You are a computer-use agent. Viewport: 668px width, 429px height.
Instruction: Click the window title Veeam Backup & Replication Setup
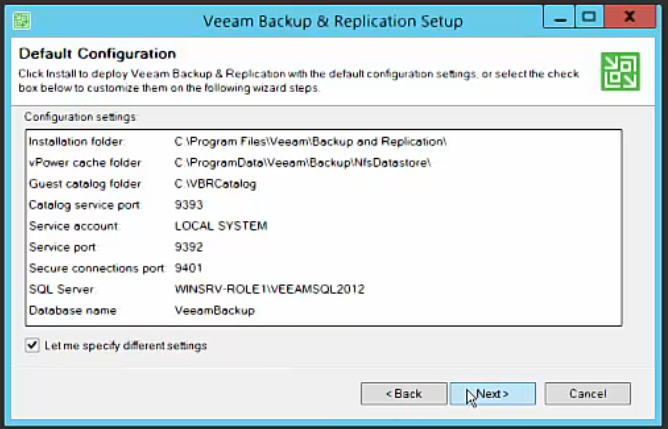pyautogui.click(x=333, y=21)
